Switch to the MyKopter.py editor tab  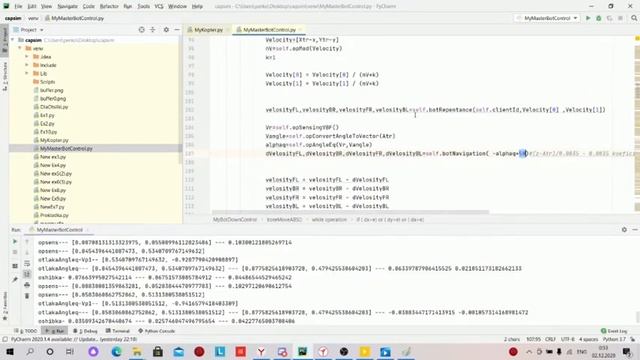(x=208, y=30)
